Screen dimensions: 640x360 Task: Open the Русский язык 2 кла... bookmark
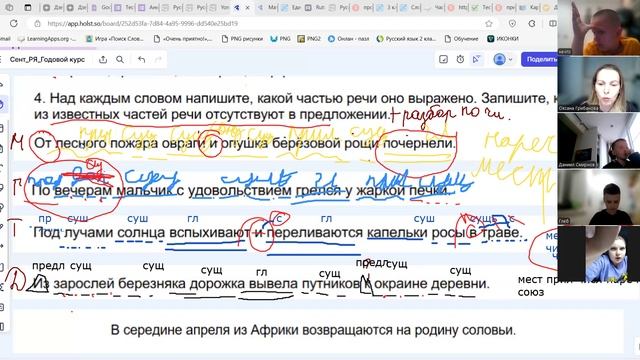click(x=406, y=39)
